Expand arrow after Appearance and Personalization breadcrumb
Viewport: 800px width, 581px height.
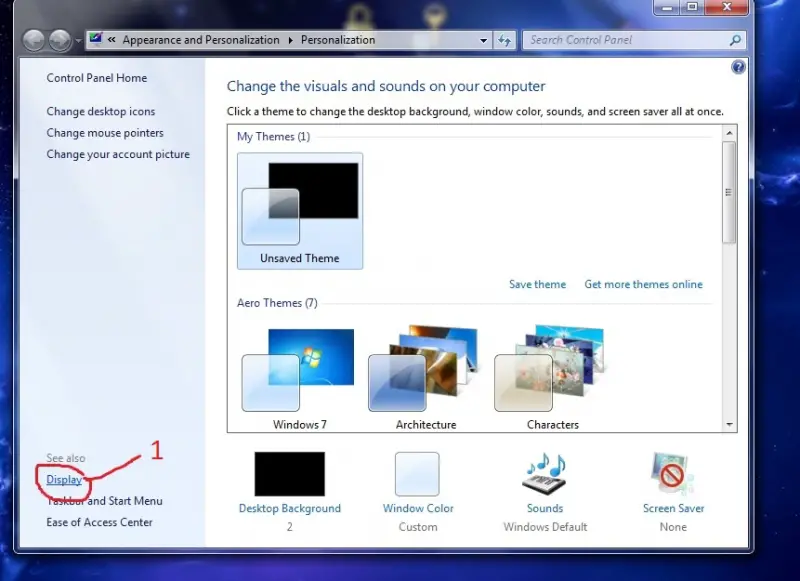click(x=290, y=40)
